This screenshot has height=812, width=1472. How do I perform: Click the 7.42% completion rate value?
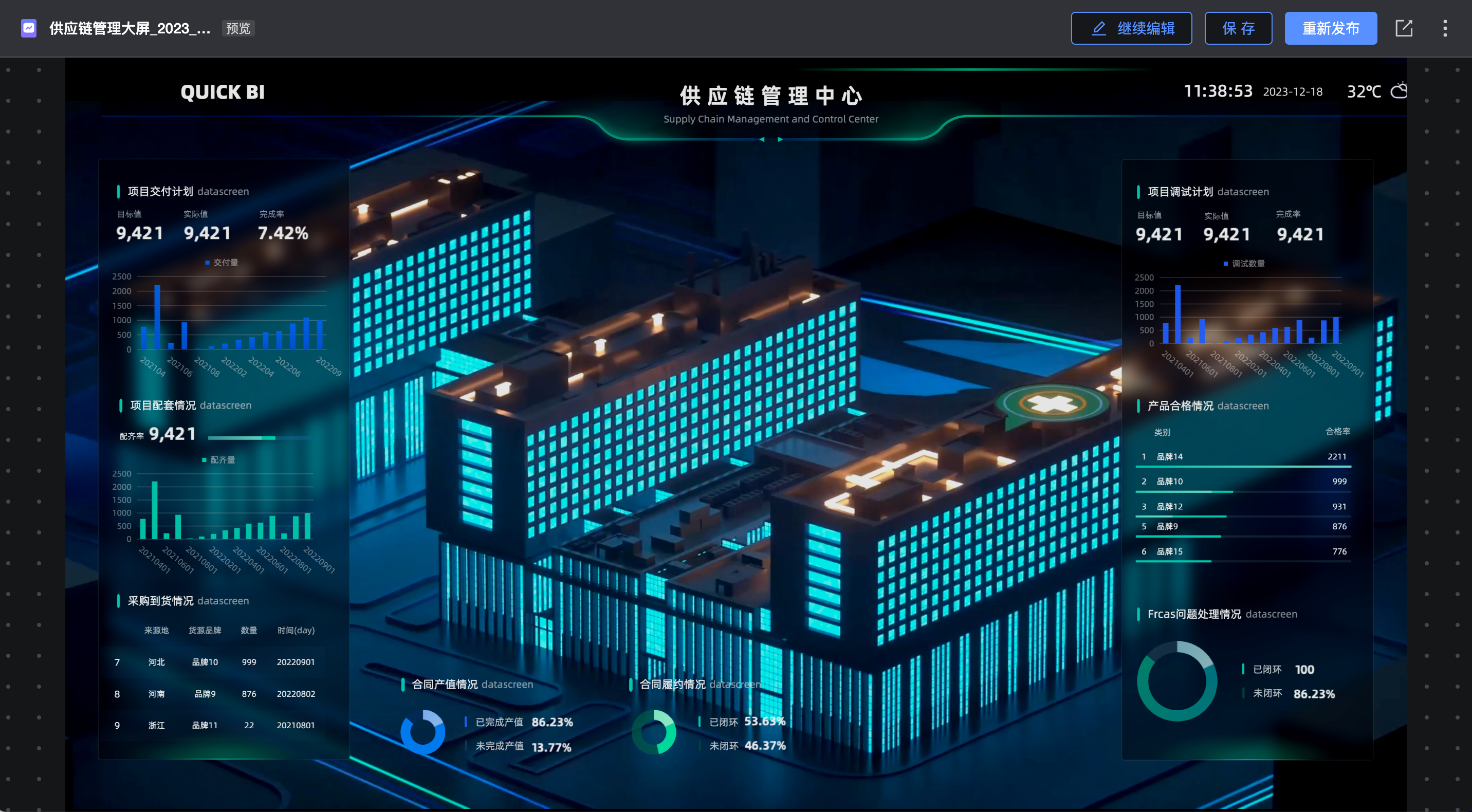(283, 233)
